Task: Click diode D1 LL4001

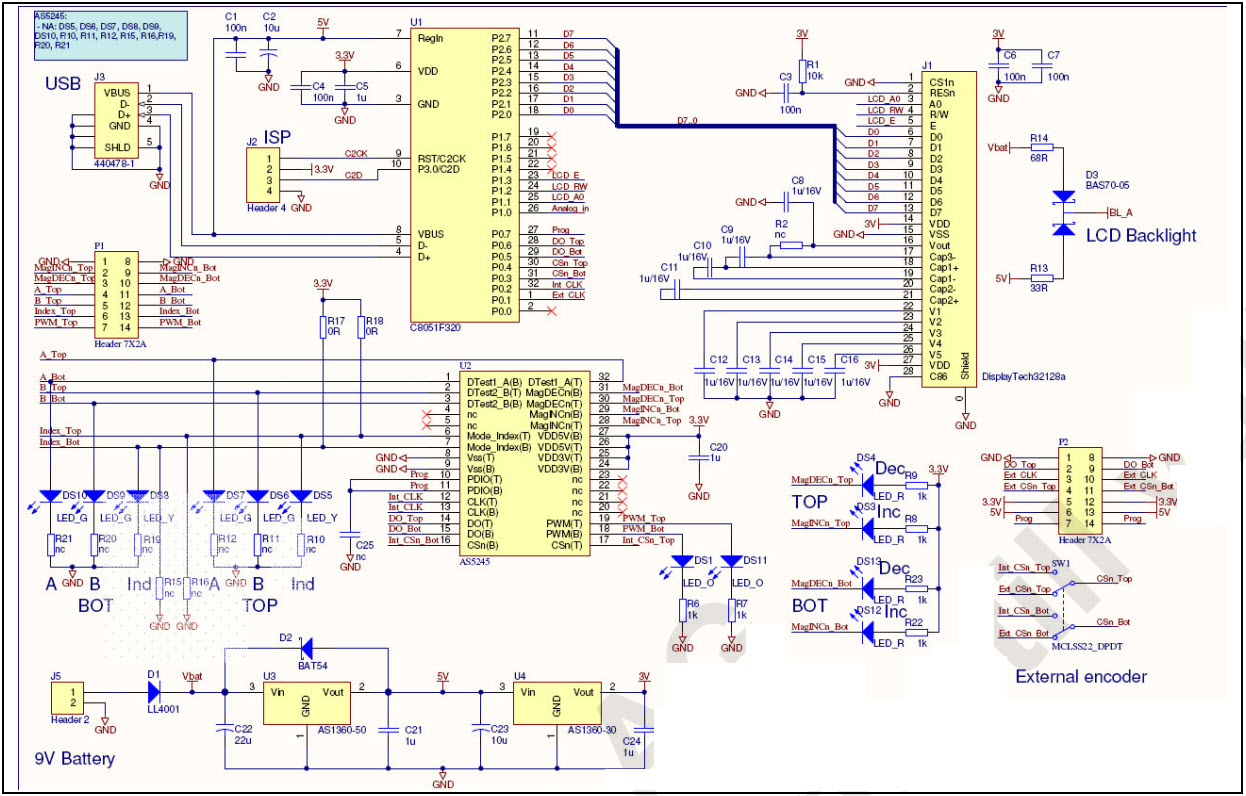Action: tap(155, 690)
